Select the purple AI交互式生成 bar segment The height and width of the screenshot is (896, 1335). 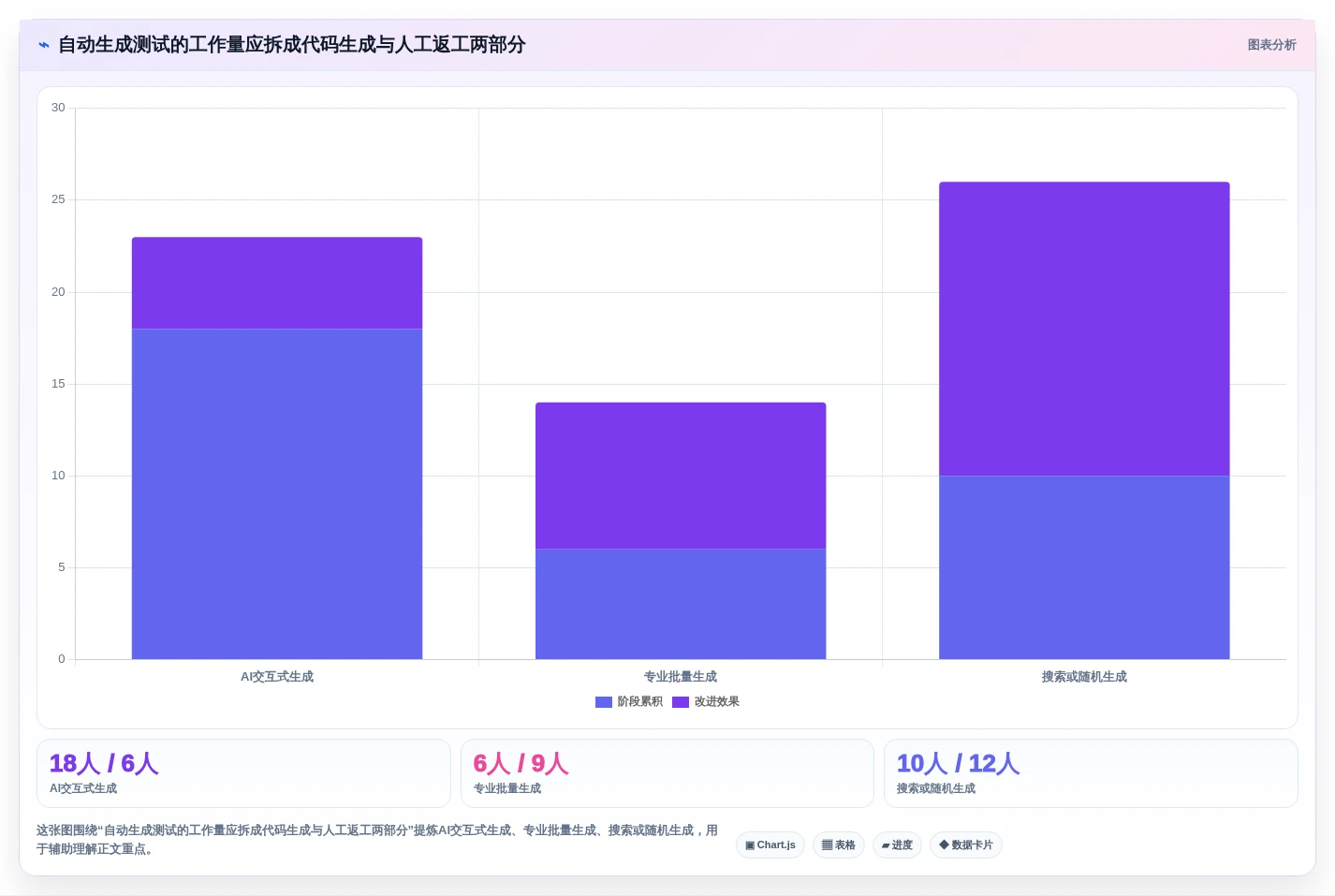pyautogui.click(x=277, y=284)
